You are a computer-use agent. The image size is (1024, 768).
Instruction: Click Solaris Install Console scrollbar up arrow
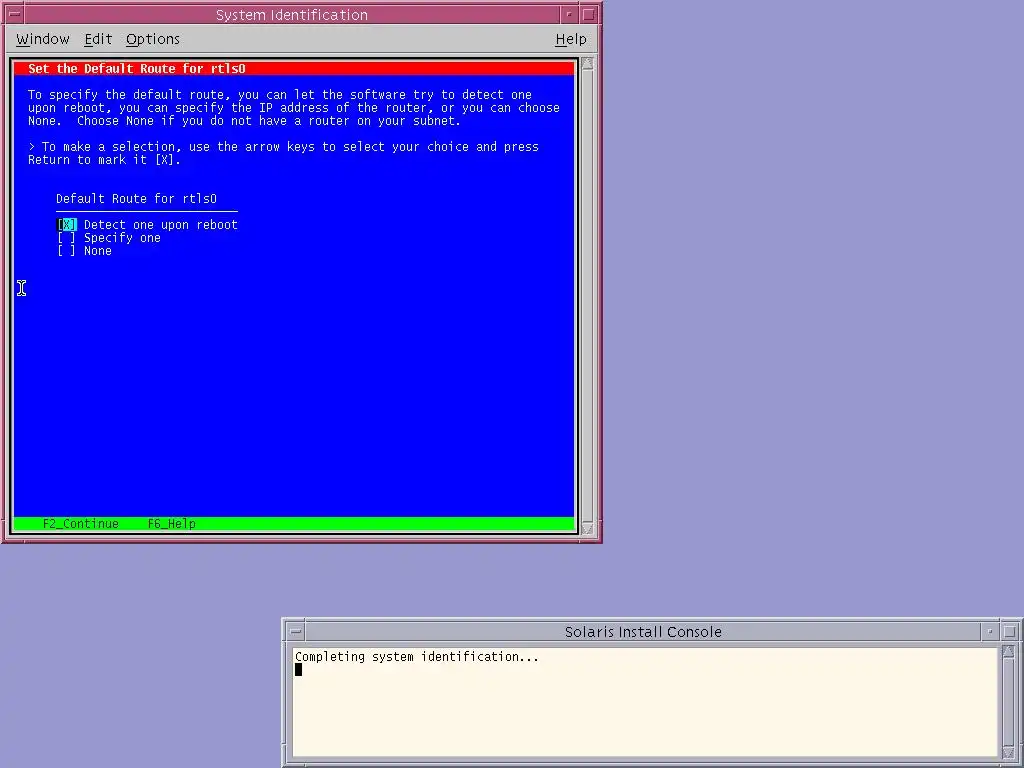coord(1008,652)
